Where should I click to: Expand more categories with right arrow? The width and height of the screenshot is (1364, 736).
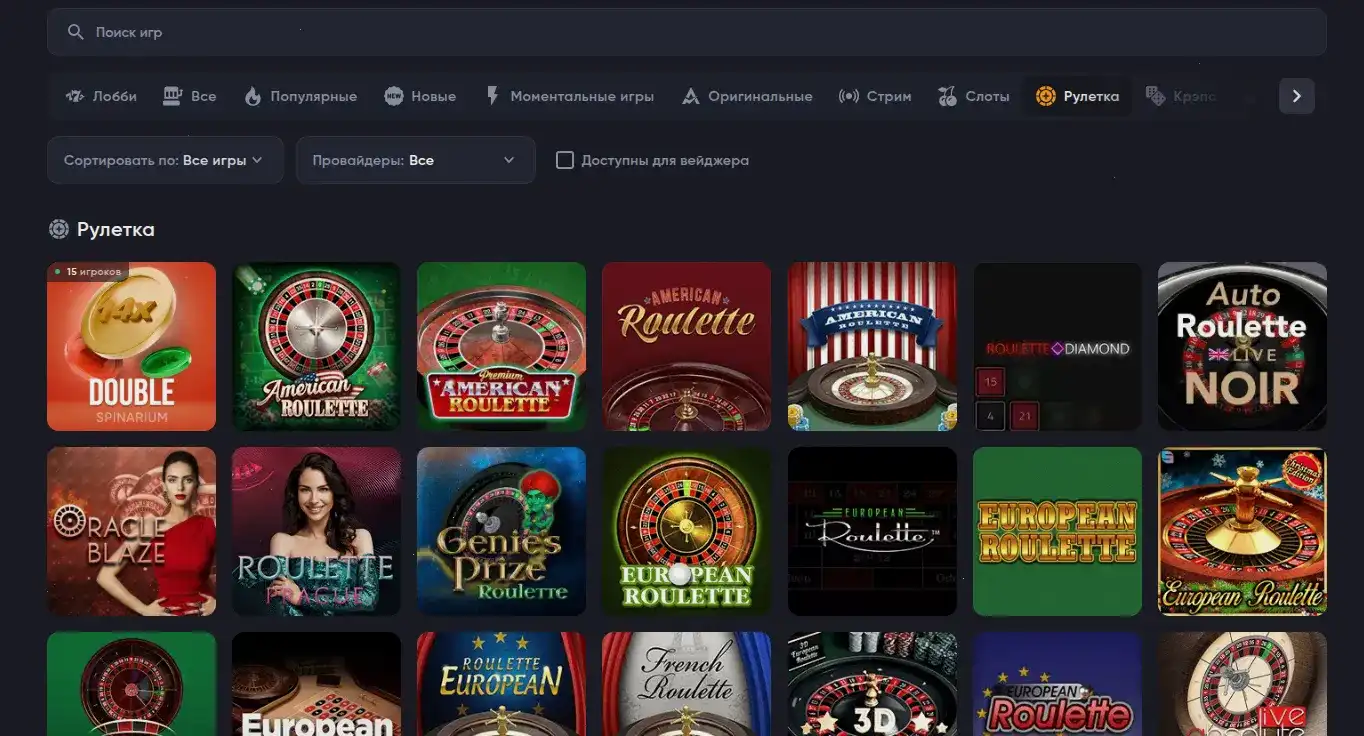tap(1296, 96)
